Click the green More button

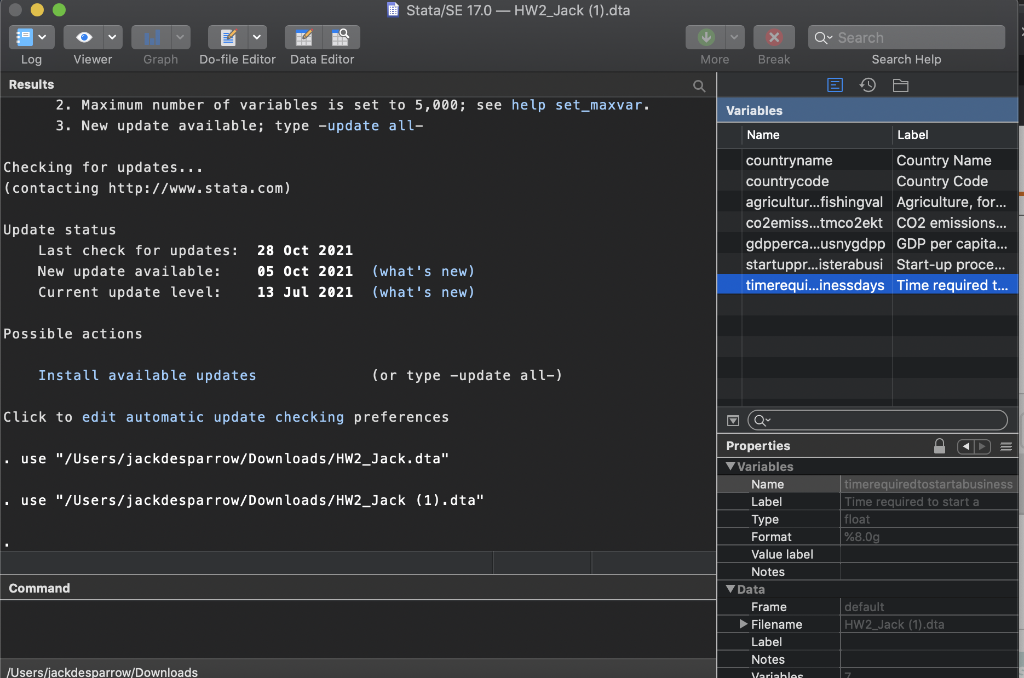click(705, 37)
